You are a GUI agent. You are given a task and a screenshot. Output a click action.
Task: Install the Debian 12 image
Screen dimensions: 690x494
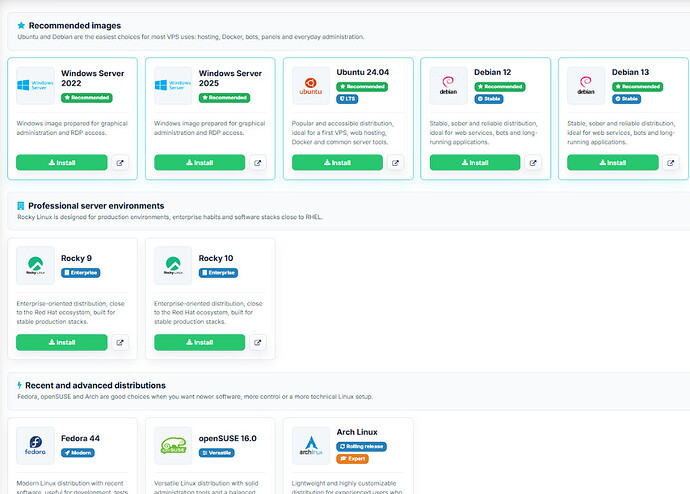click(x=475, y=162)
